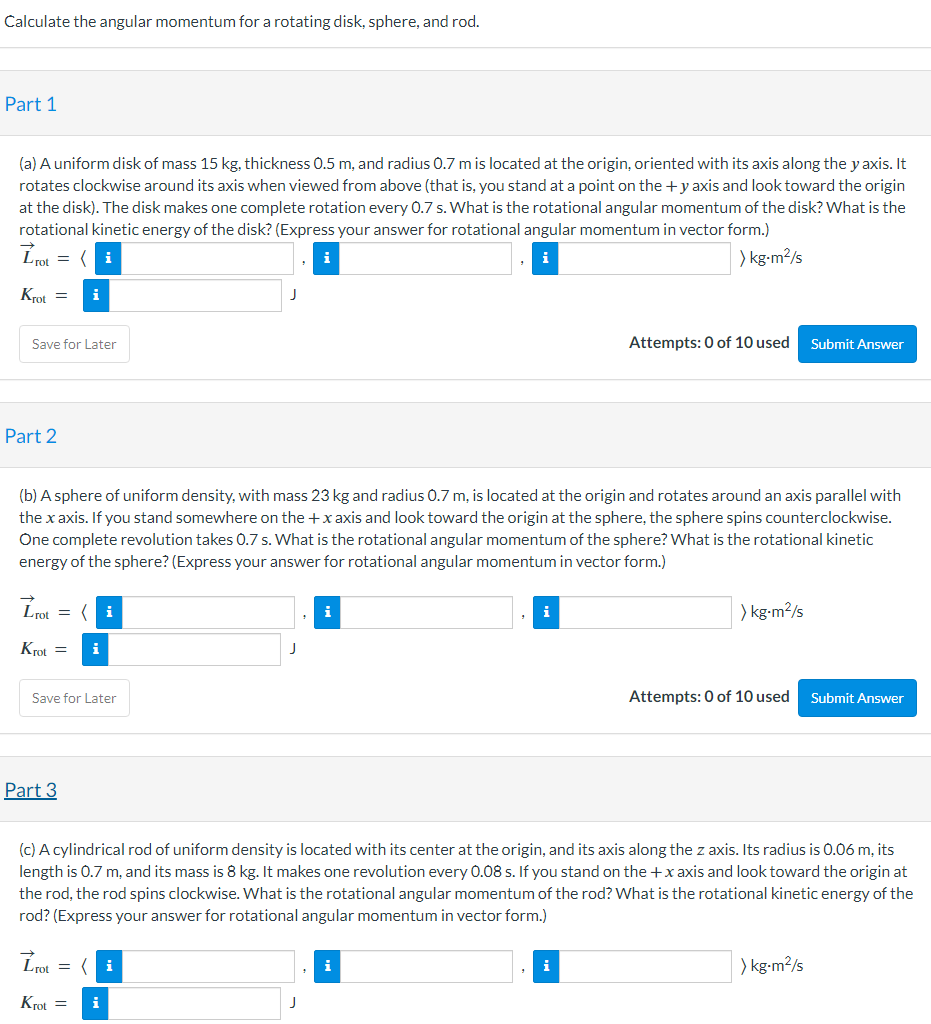This screenshot has height=1024, width=931.
Task: Click the info icon for Part 2 second Lrot component
Action: click(x=326, y=611)
